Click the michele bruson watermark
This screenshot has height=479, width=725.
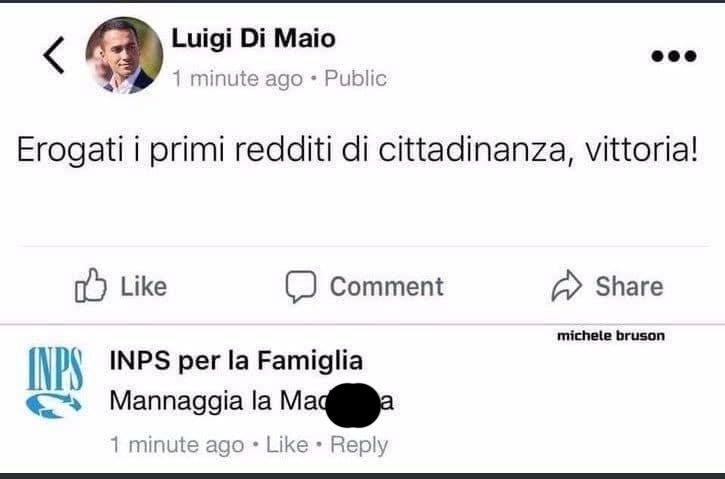[x=610, y=336]
